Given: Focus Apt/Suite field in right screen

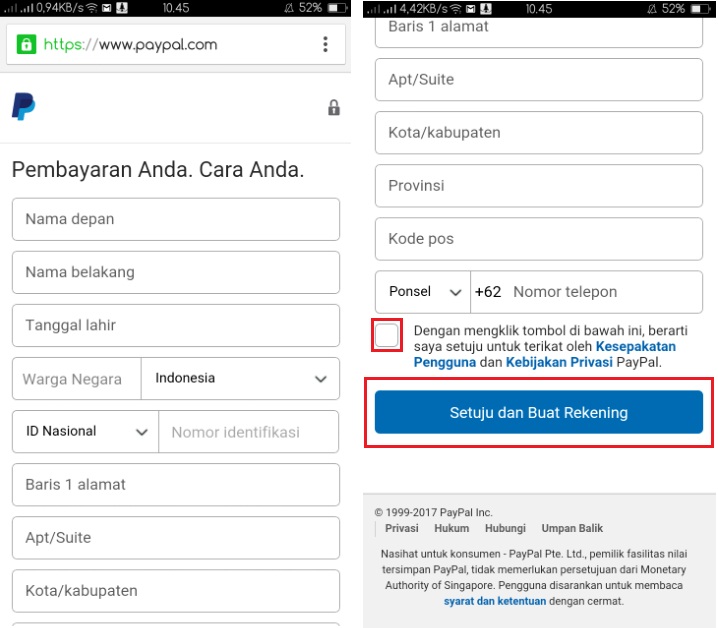Looking at the screenshot, I should pyautogui.click(x=538, y=80).
